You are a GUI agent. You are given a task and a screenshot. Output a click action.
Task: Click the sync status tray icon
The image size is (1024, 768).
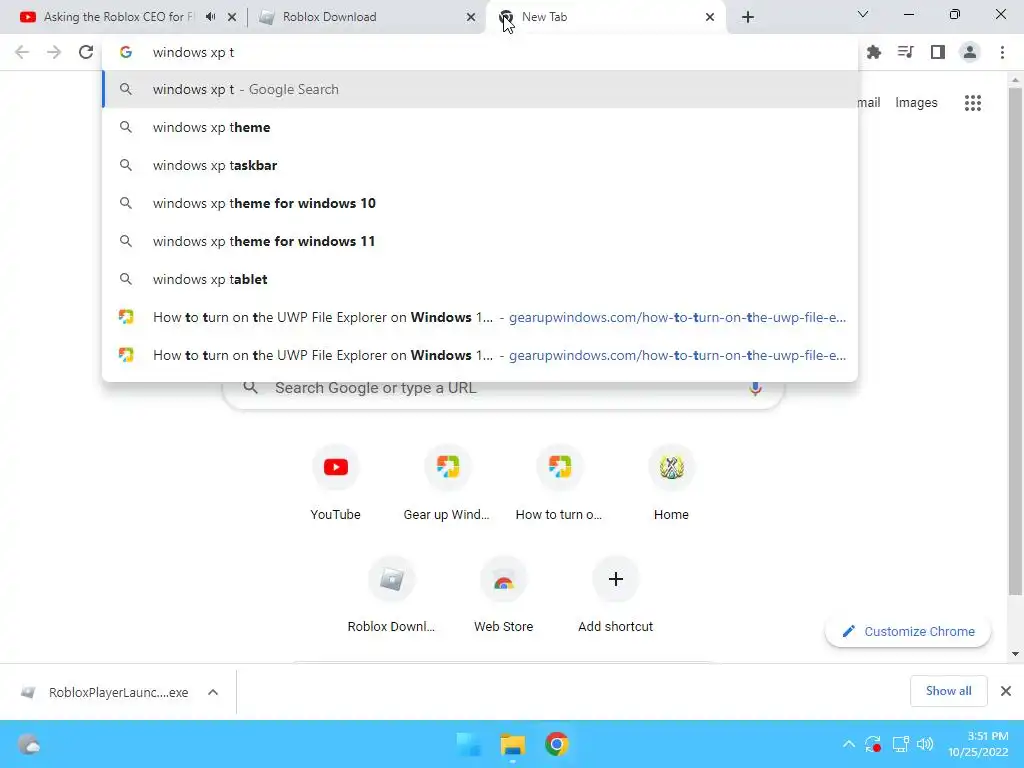coord(873,744)
